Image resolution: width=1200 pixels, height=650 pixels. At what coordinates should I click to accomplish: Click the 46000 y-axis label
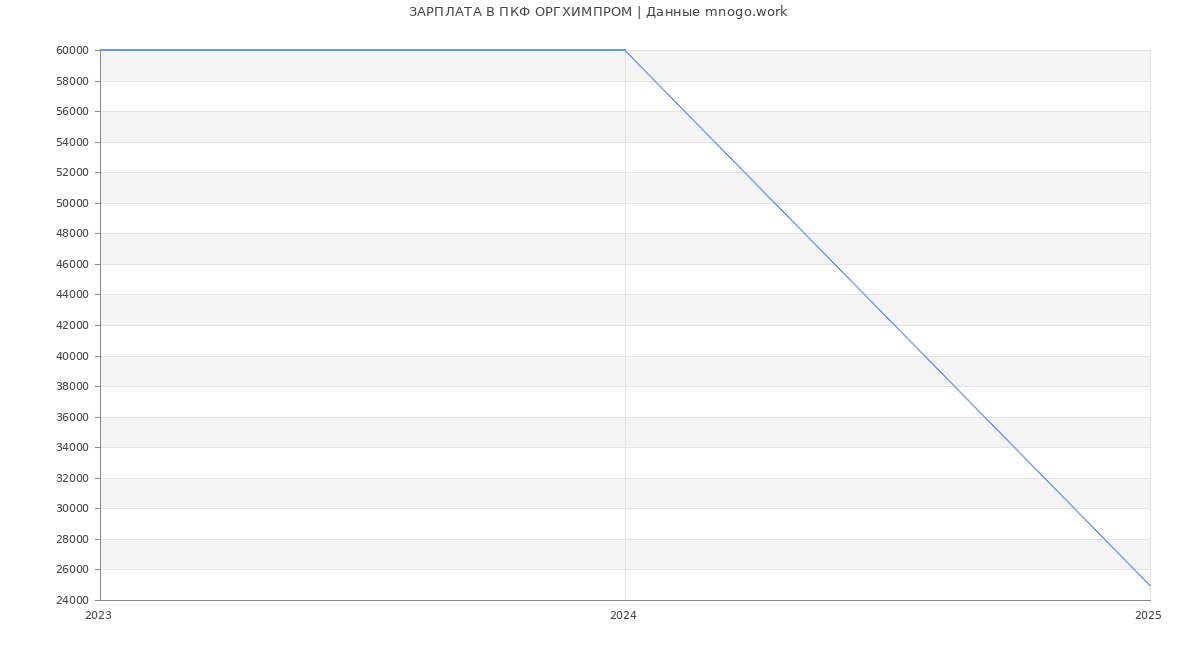tap(74, 264)
